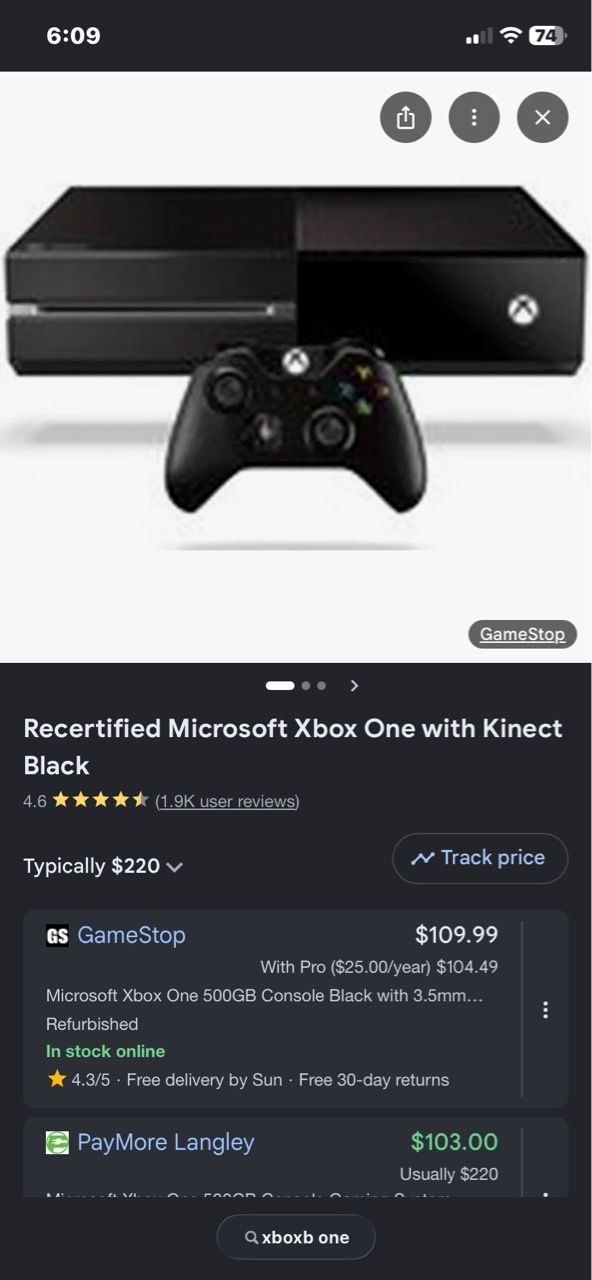
Task: Close the product panel with X button
Action: [x=543, y=118]
